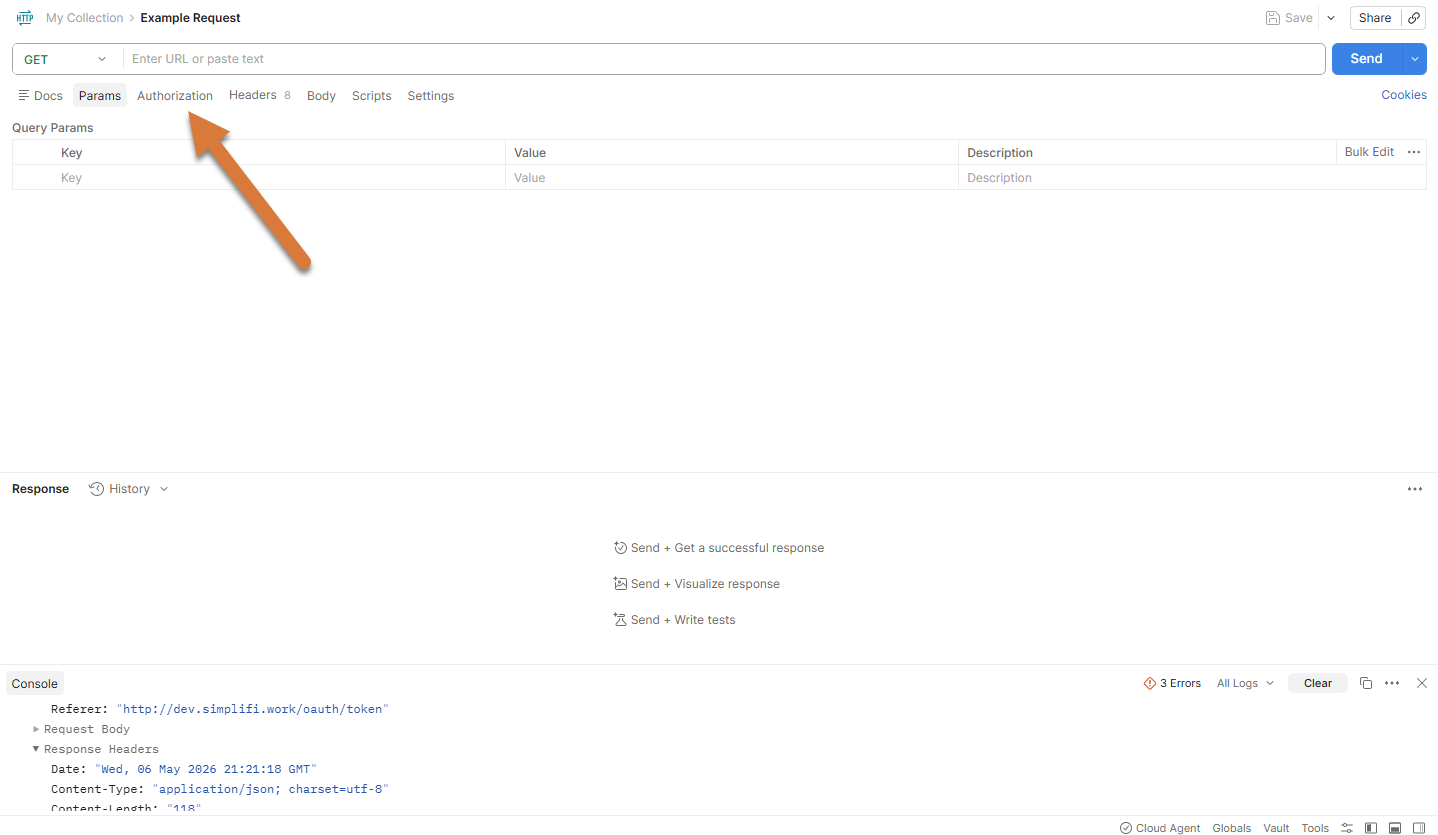Open the Scripts tab
This screenshot has height=835, width=1438.
point(371,96)
